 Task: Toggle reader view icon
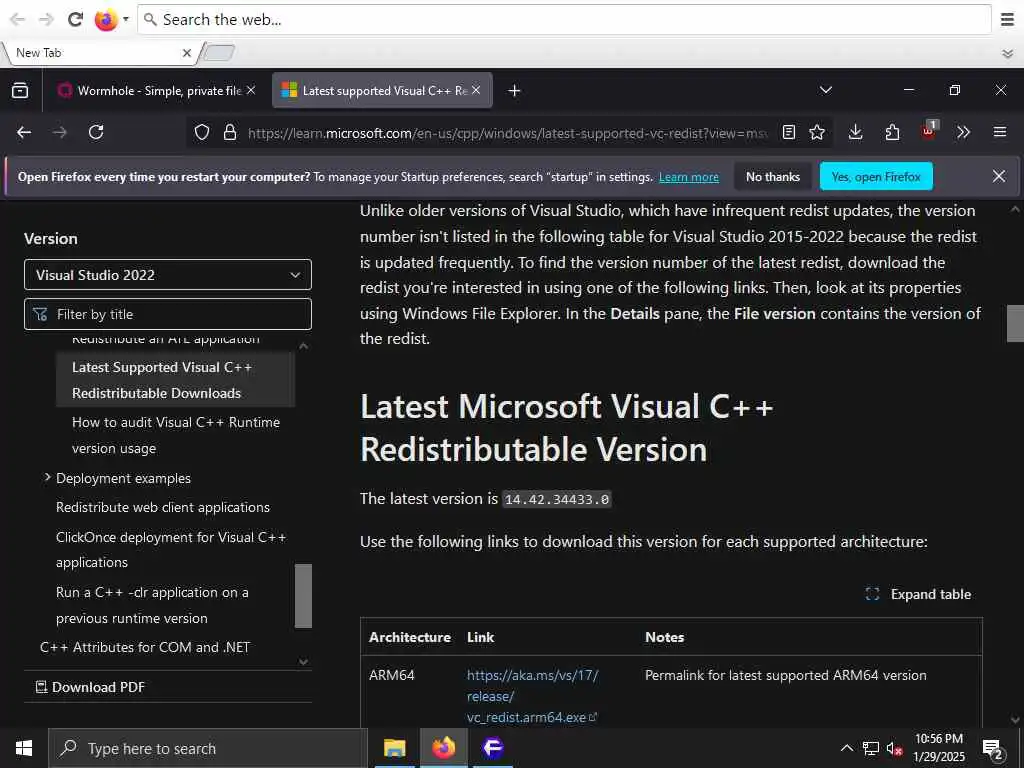789,133
